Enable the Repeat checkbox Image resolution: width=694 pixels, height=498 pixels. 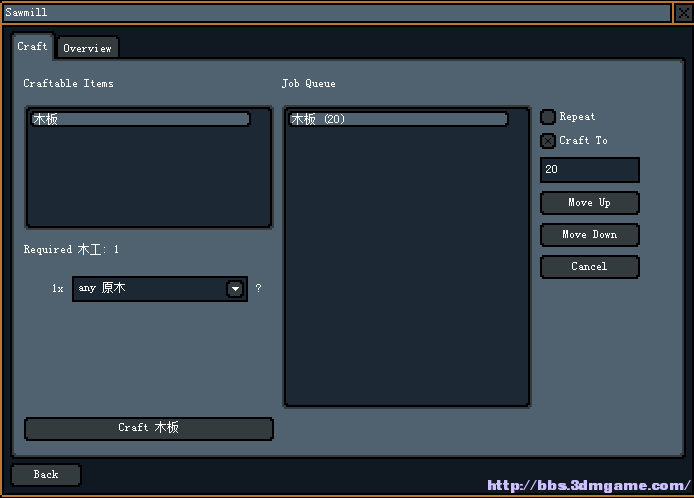(547, 117)
